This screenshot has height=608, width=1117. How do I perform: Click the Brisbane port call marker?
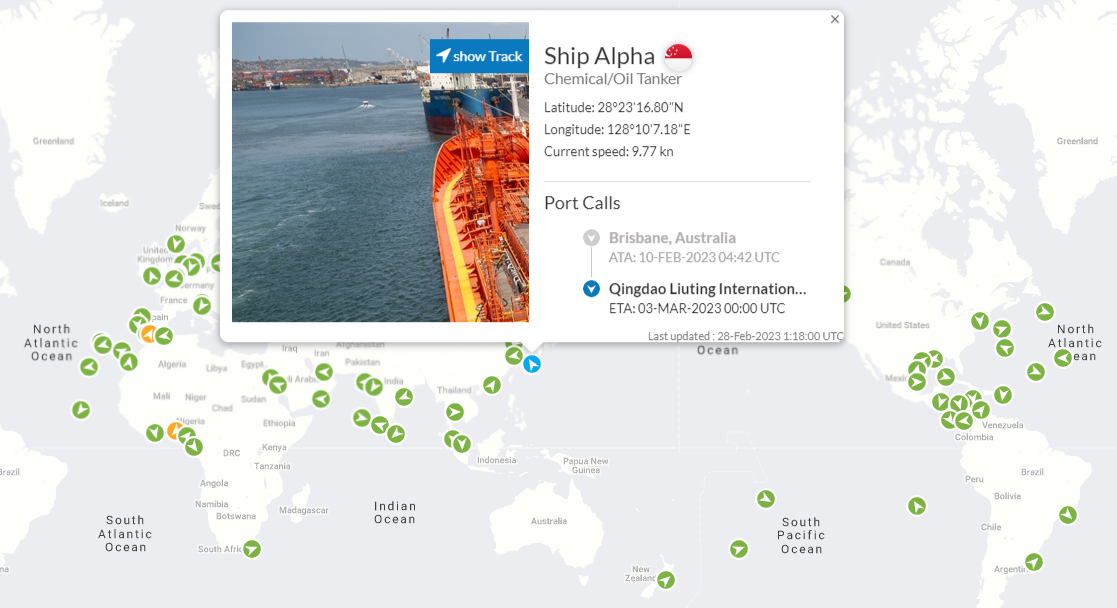tap(591, 237)
